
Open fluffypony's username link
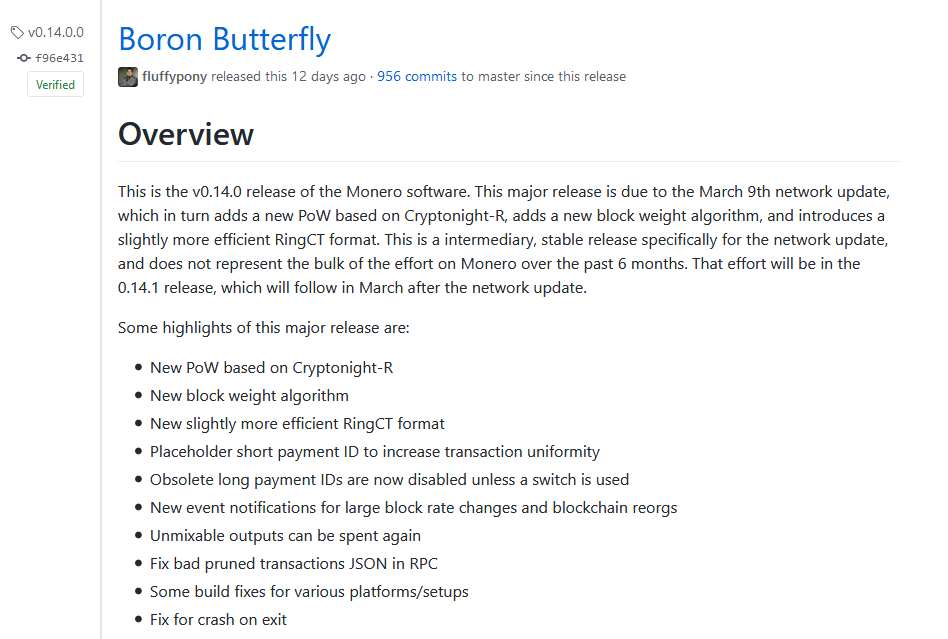click(x=166, y=76)
